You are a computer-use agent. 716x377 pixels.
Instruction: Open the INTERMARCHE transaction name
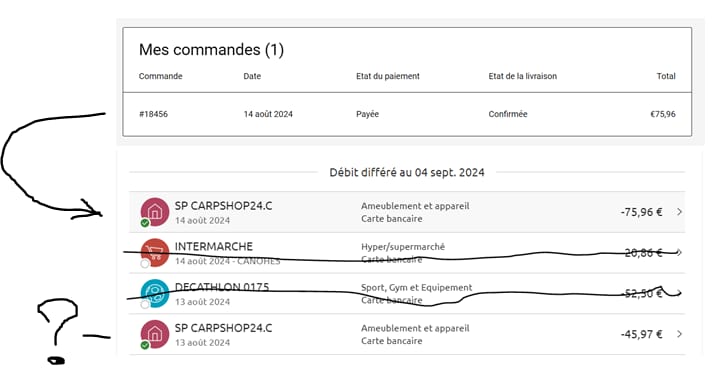point(214,246)
